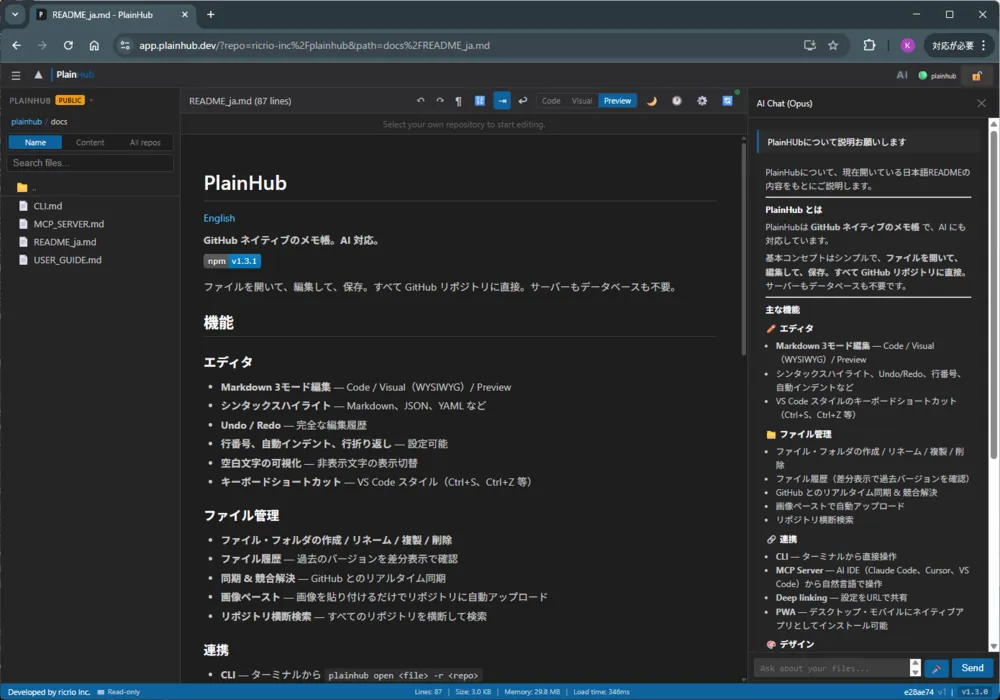
Task: Go to browser home page
Action: click(94, 45)
